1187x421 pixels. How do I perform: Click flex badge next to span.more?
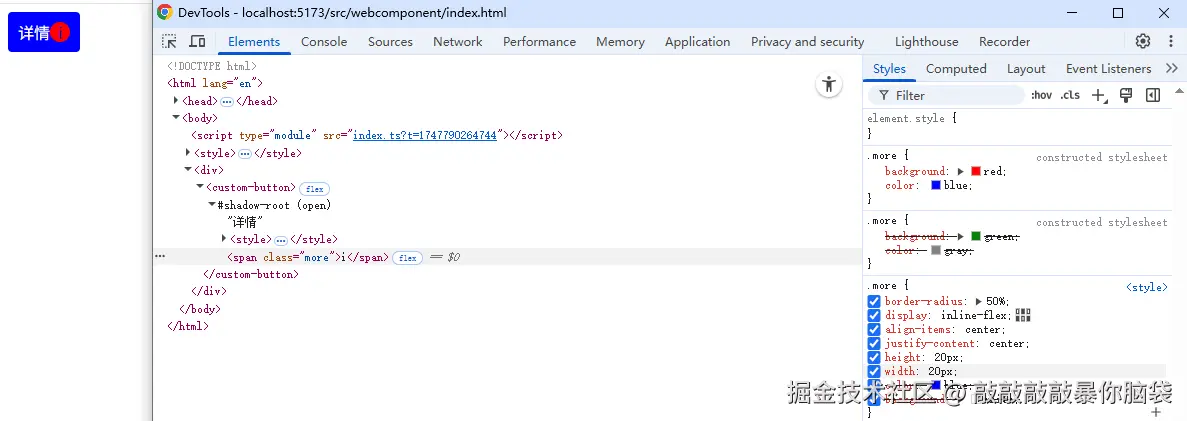pyautogui.click(x=407, y=258)
